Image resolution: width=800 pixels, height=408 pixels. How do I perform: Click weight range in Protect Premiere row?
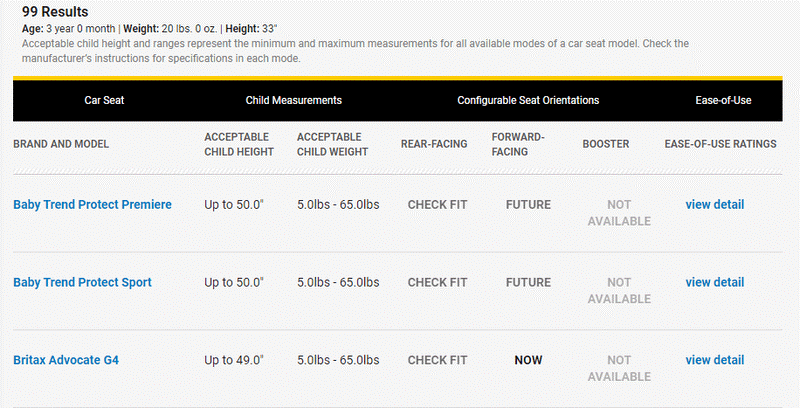pyautogui.click(x=338, y=205)
